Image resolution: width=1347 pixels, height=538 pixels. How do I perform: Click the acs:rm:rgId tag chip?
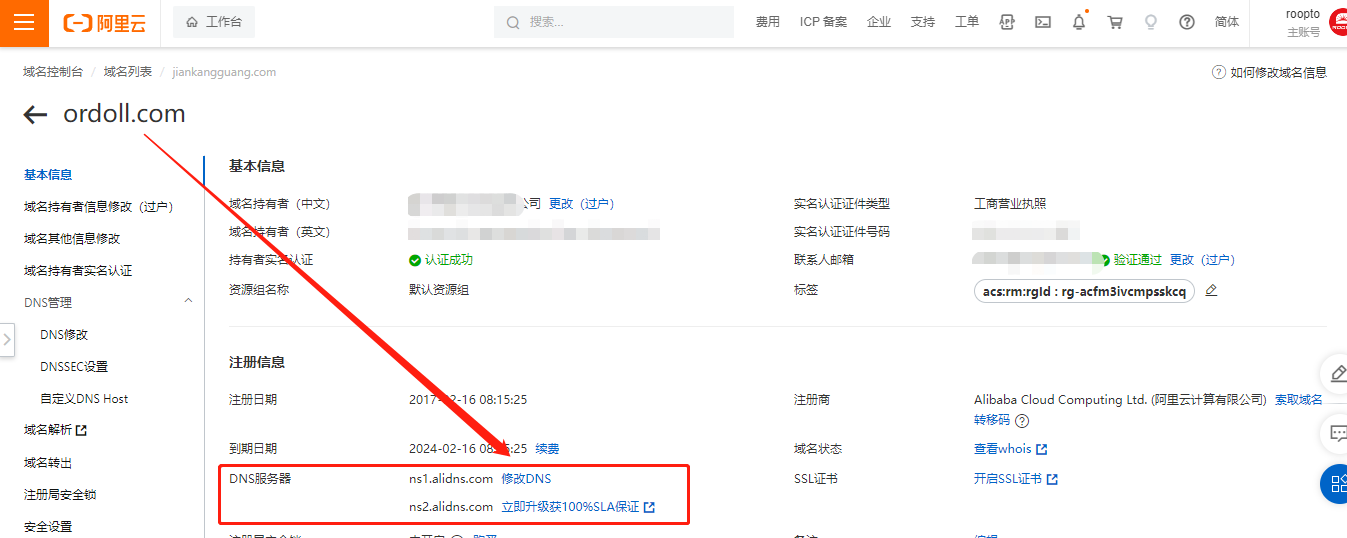tap(1084, 291)
